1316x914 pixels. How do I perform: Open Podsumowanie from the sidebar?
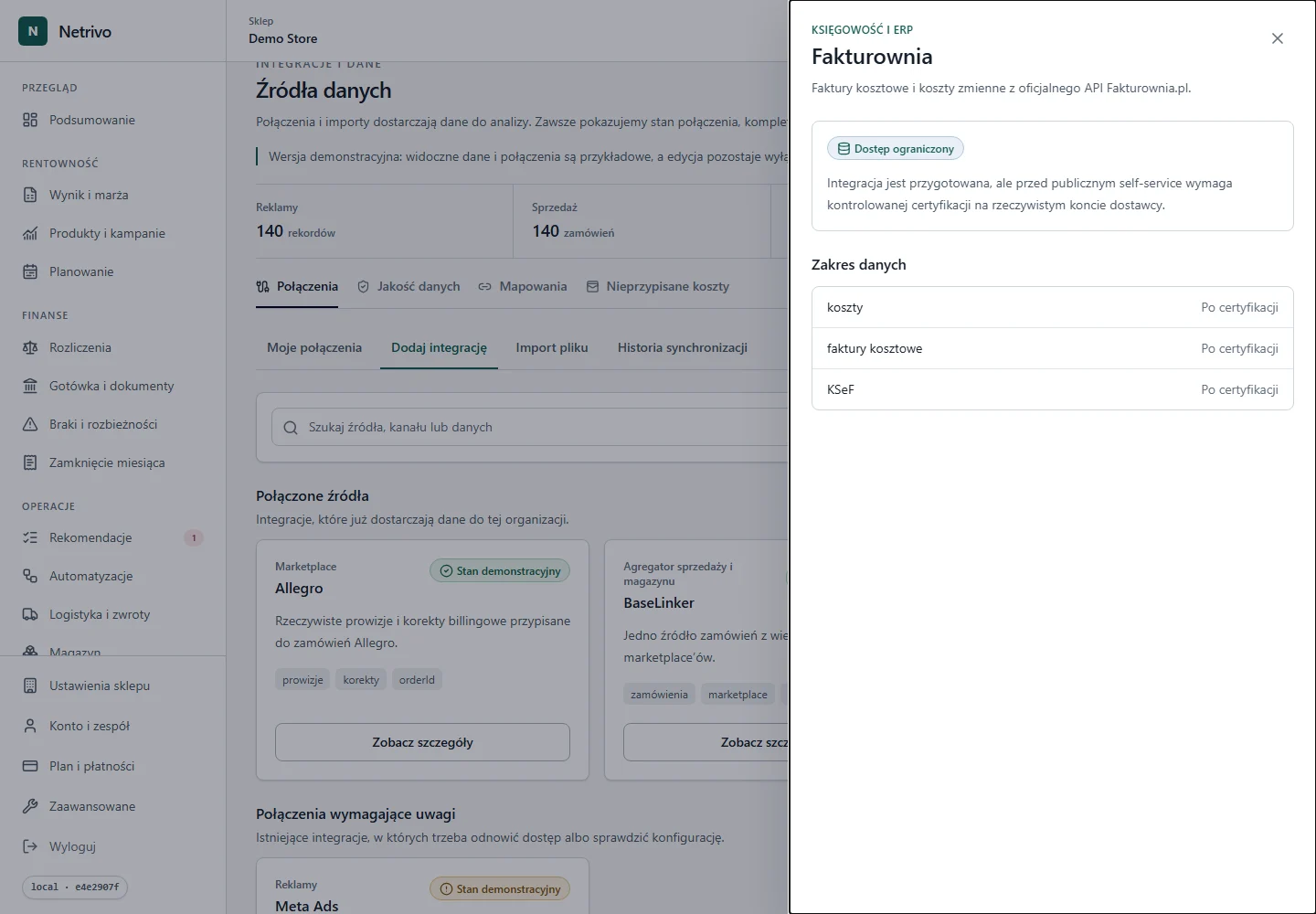(x=113, y=120)
